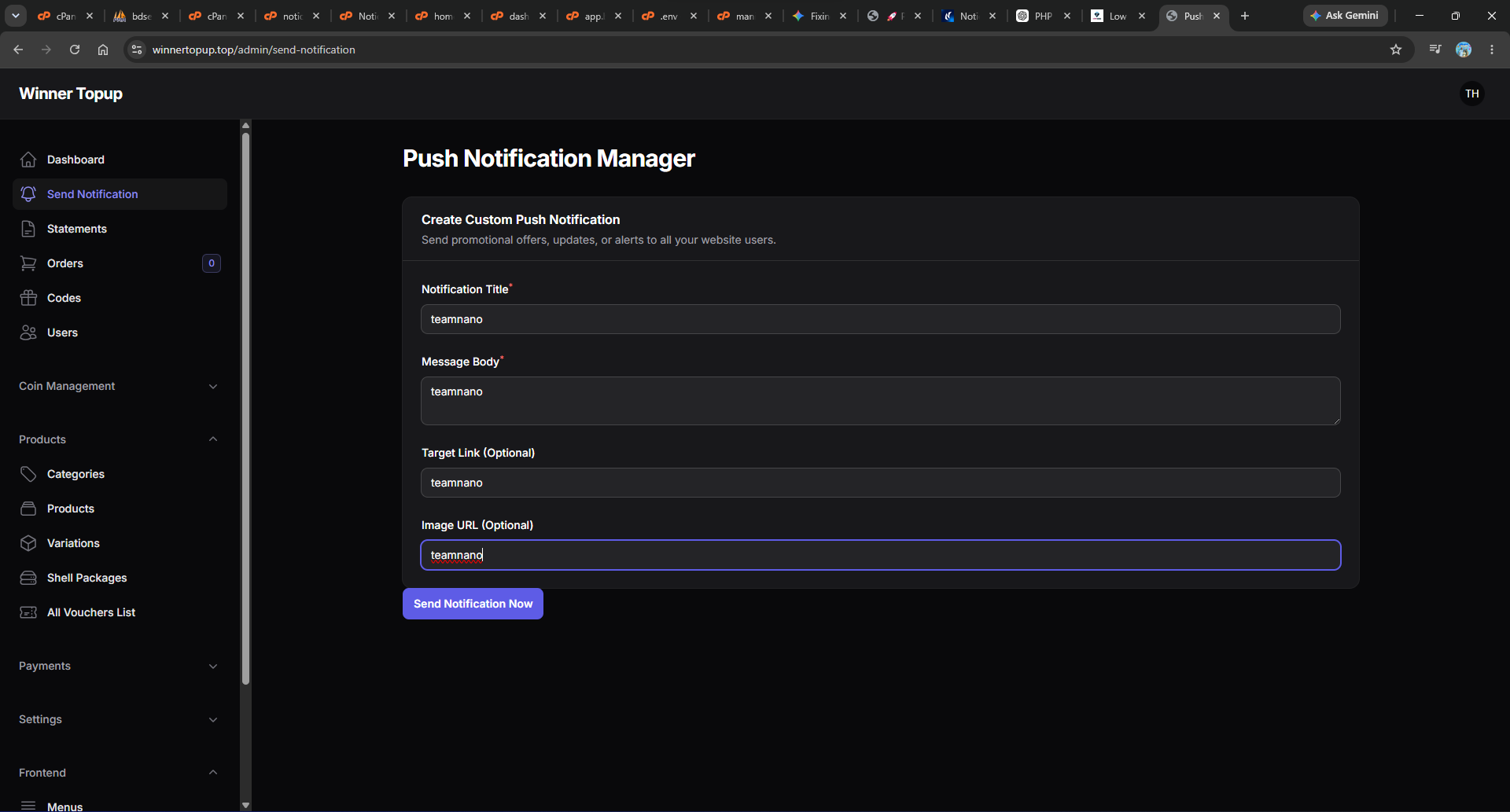Bookmark this page with the star

point(1396,50)
